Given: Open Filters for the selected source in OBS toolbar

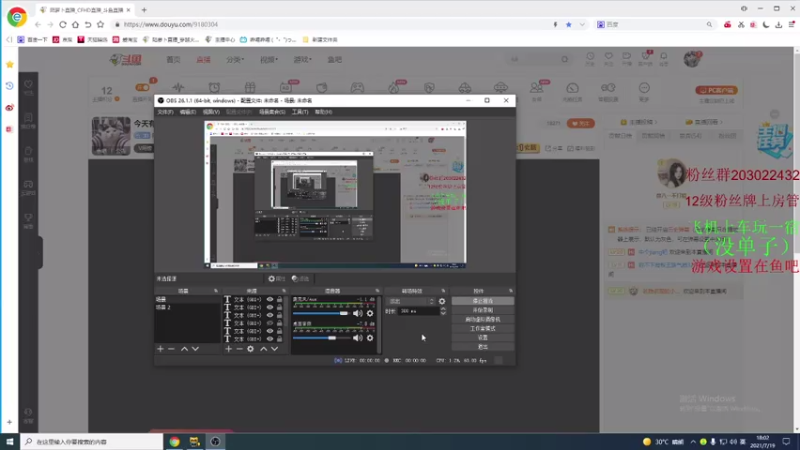Looking at the screenshot, I should tap(301, 279).
